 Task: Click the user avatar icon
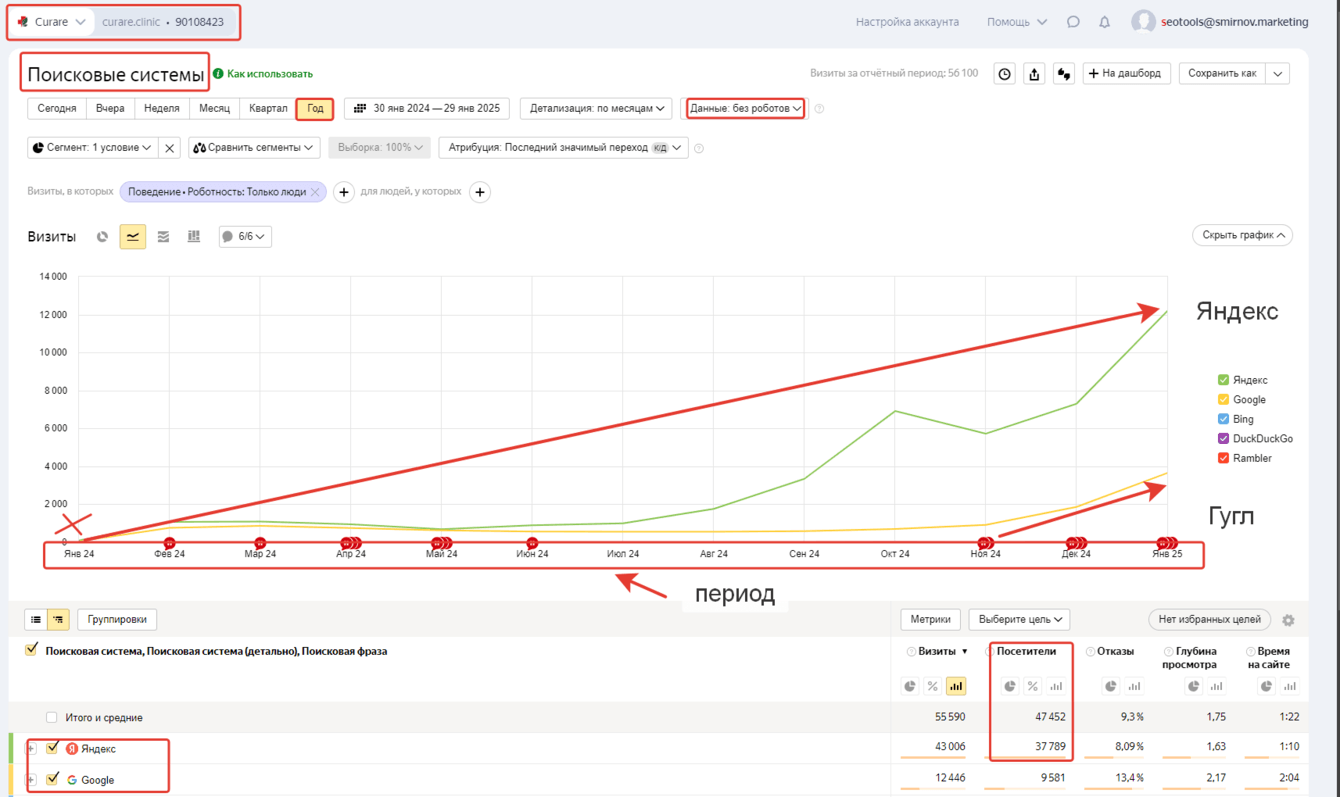coord(1143,22)
